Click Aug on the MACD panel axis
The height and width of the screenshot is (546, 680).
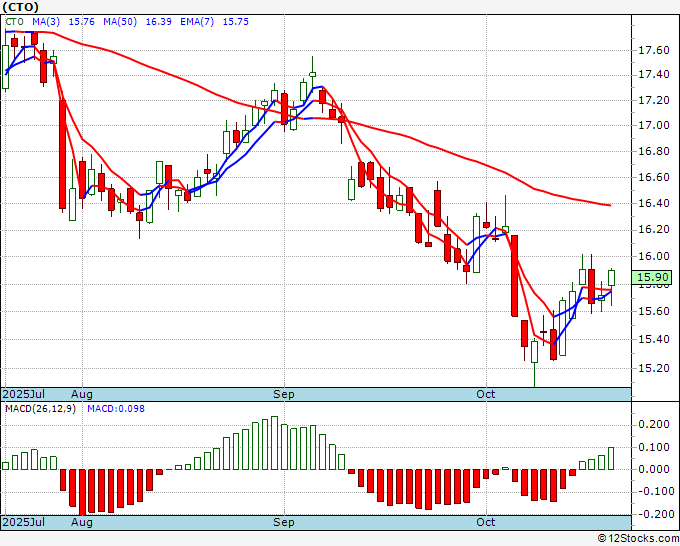coord(82,522)
